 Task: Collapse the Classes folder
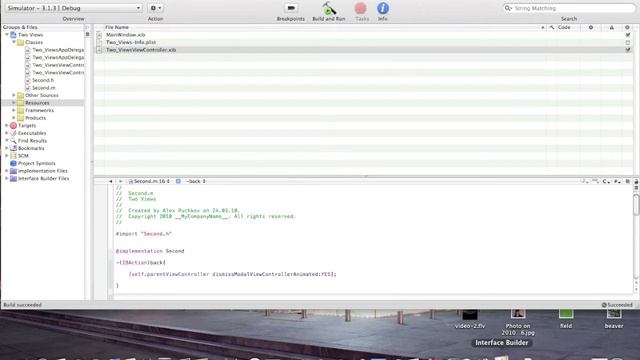13,42
